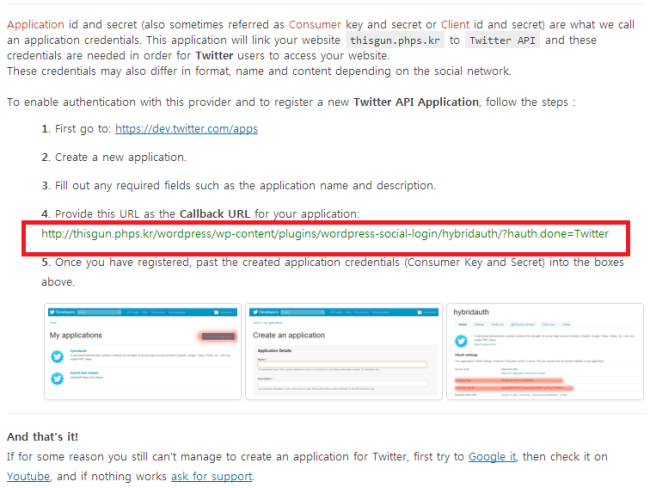Click the Twitter bird icon in hybridauth thumbnail
Screen dimensions: 650x488
461,341
